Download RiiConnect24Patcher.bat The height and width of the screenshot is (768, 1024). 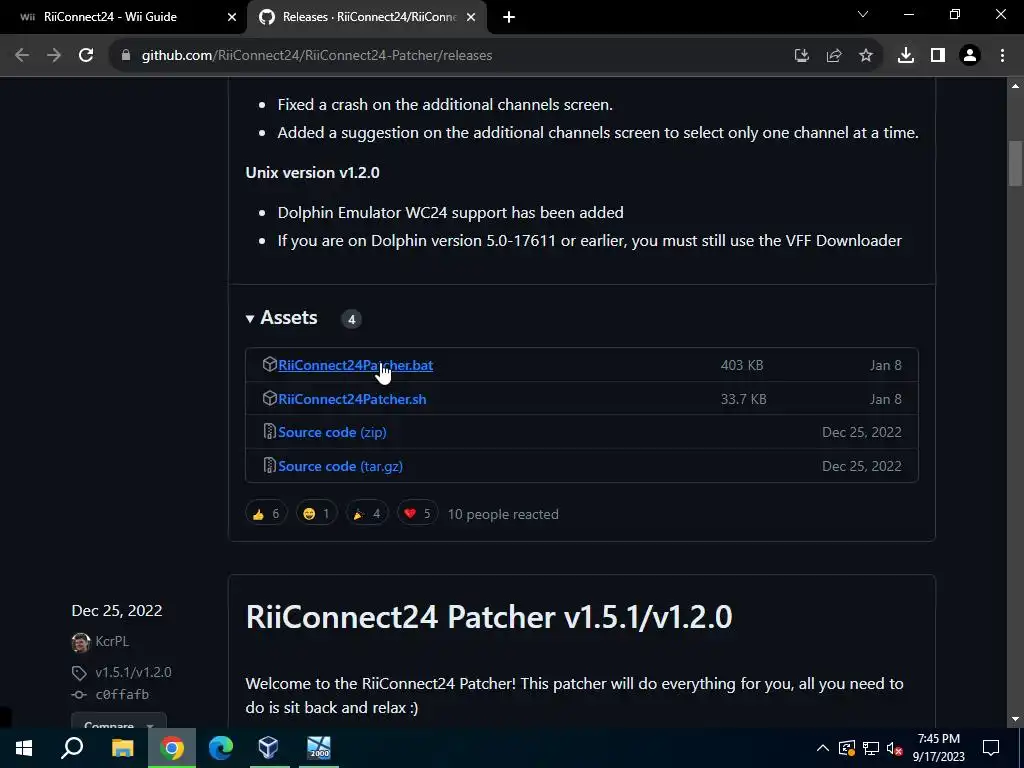[355, 365]
